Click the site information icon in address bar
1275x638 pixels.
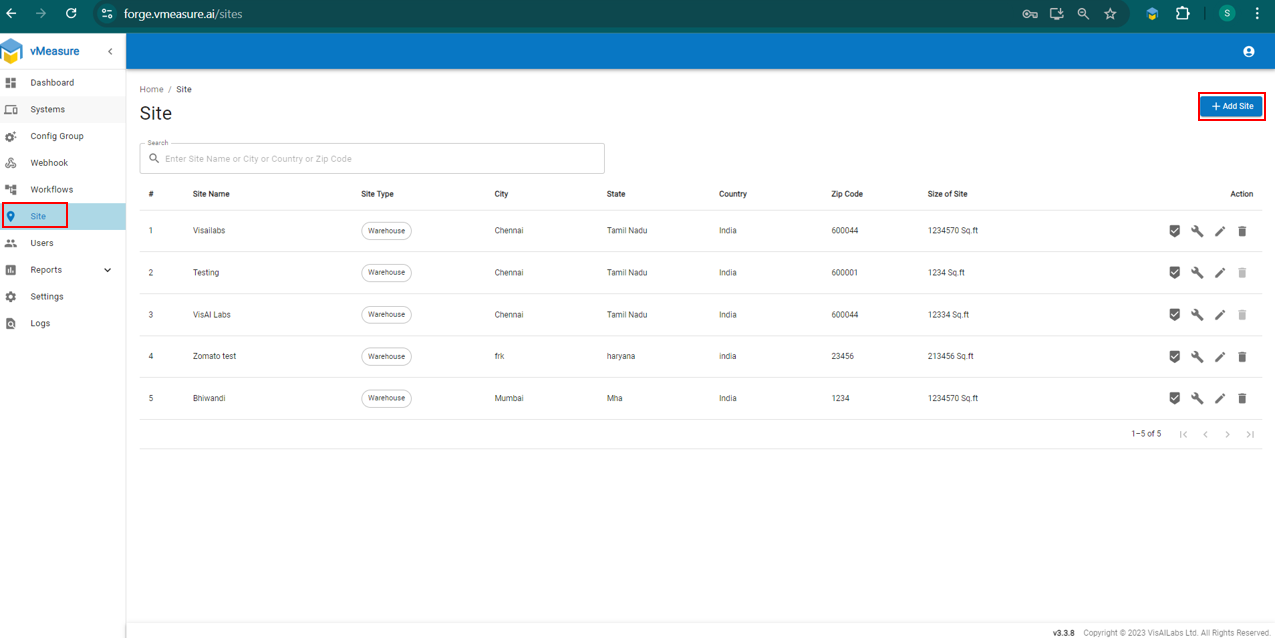(107, 14)
